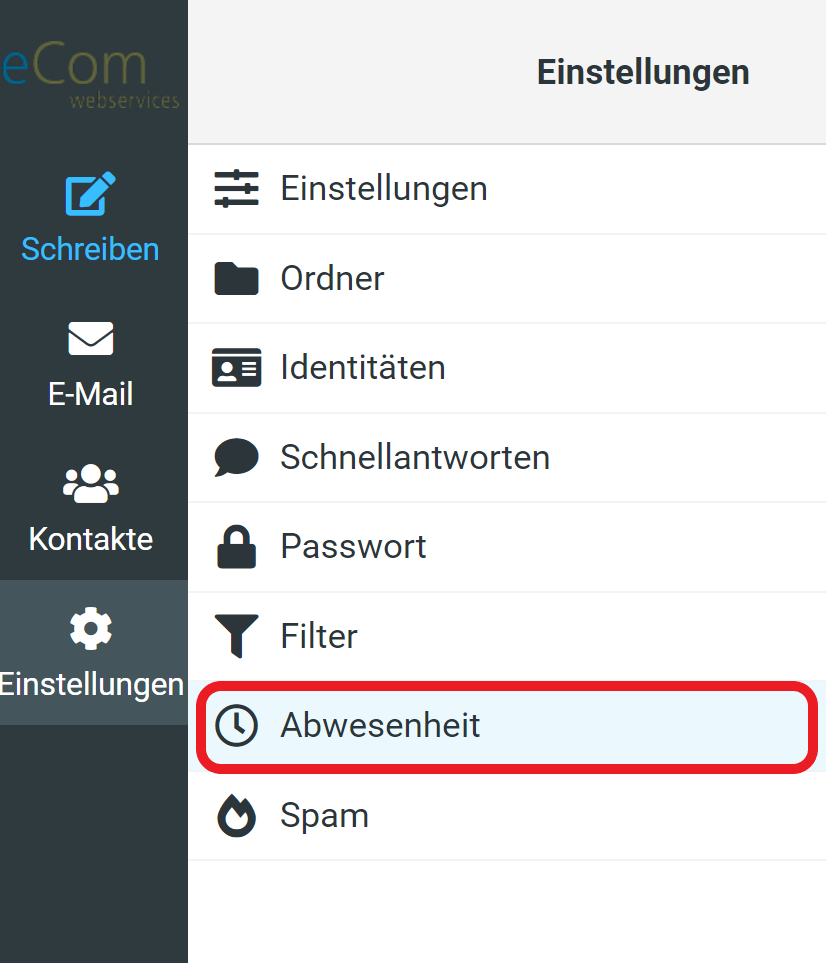Image resolution: width=826 pixels, height=963 pixels.
Task: Select the clock icon for Abwesenheit
Action: 236,725
